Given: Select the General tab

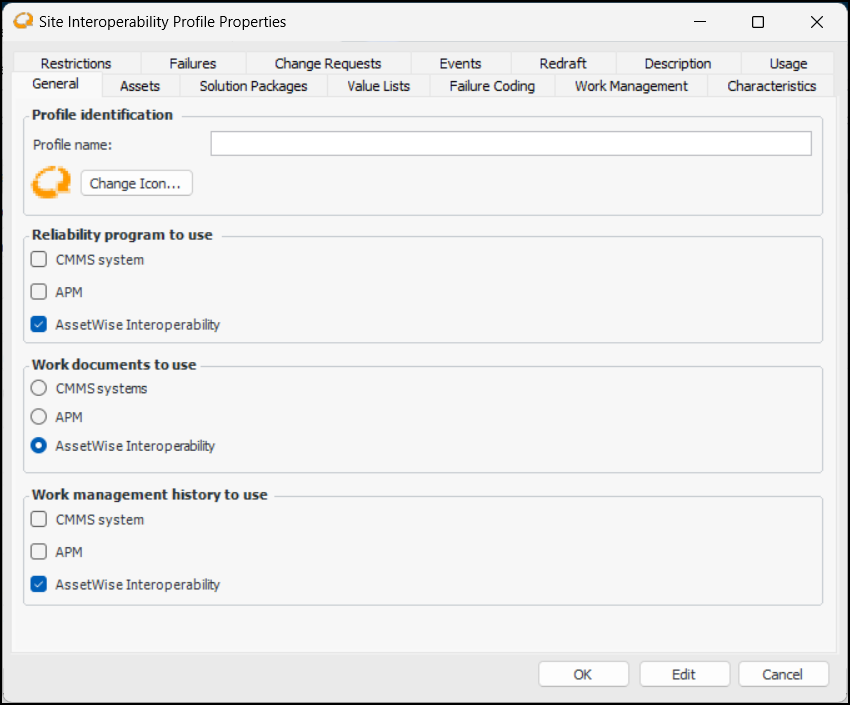Looking at the screenshot, I should (x=55, y=84).
